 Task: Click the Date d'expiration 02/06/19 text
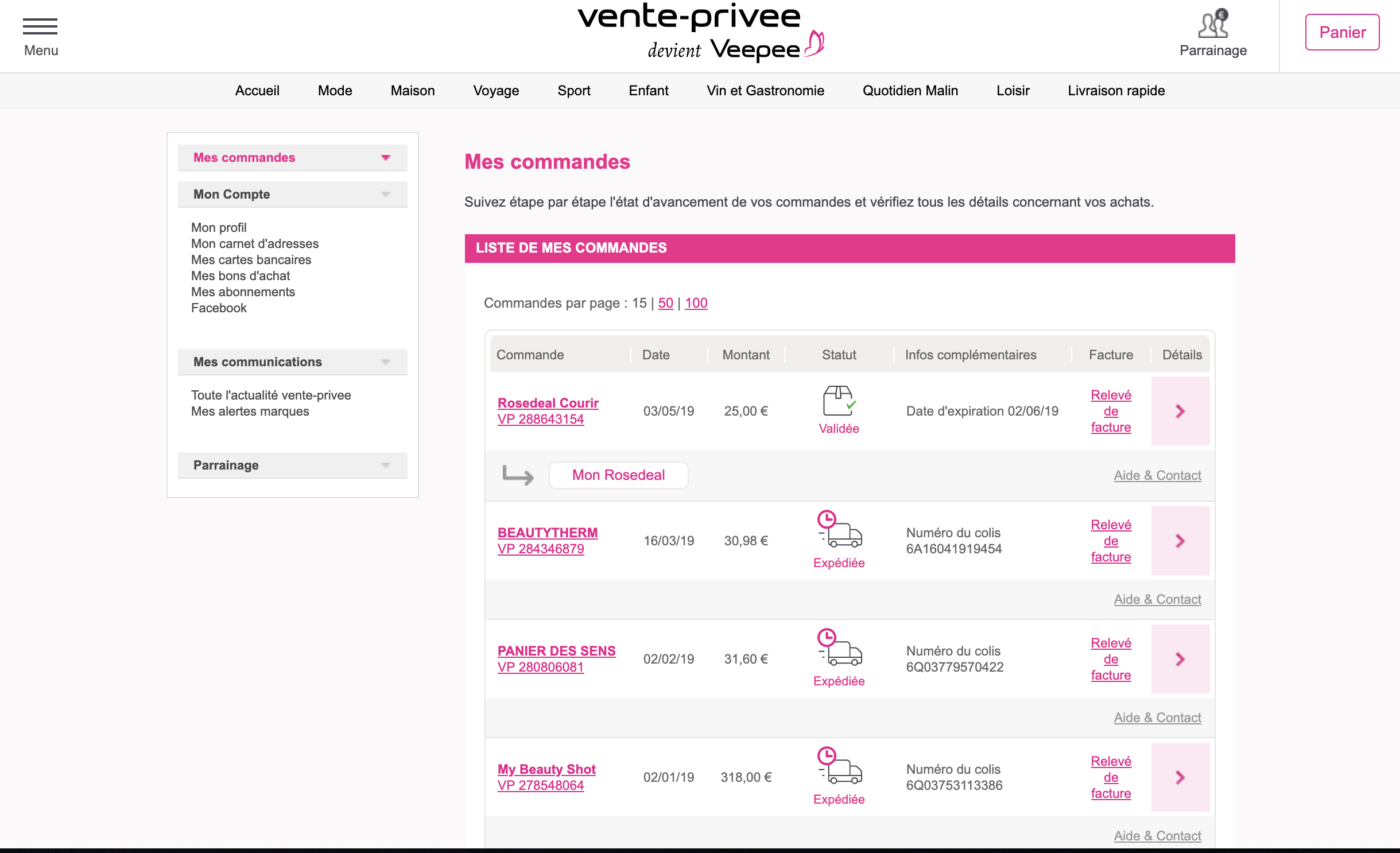tap(982, 411)
